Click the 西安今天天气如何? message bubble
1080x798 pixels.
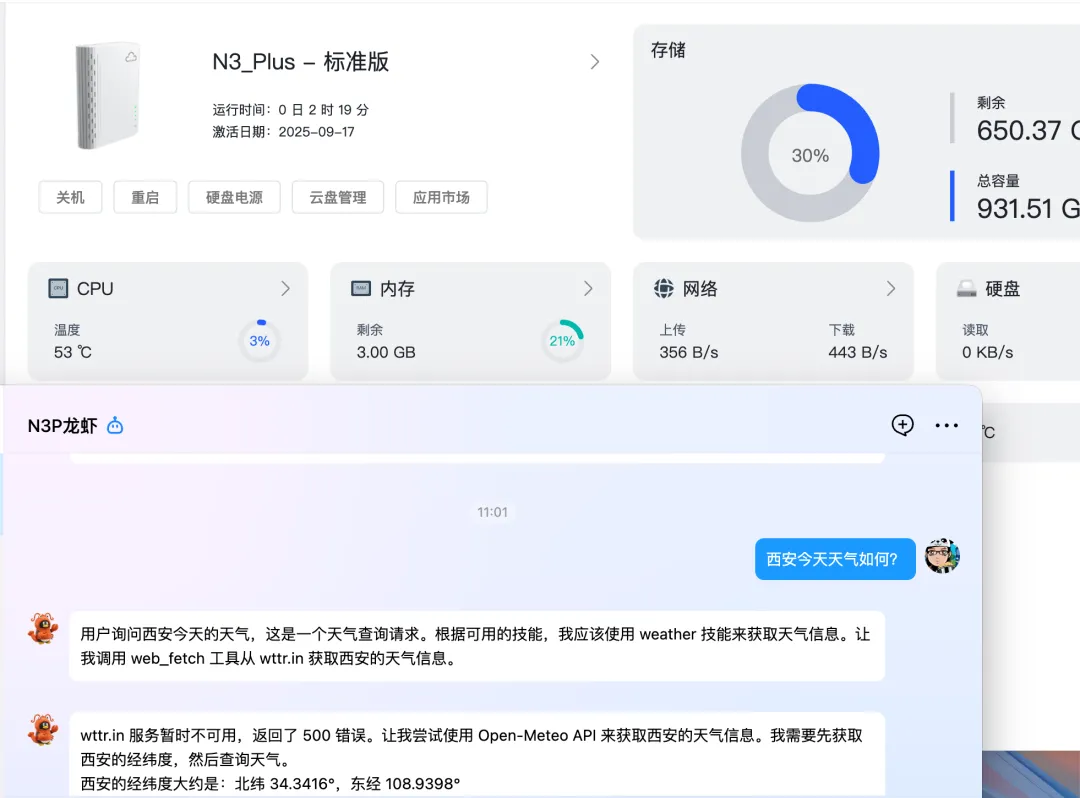[x=835, y=559]
